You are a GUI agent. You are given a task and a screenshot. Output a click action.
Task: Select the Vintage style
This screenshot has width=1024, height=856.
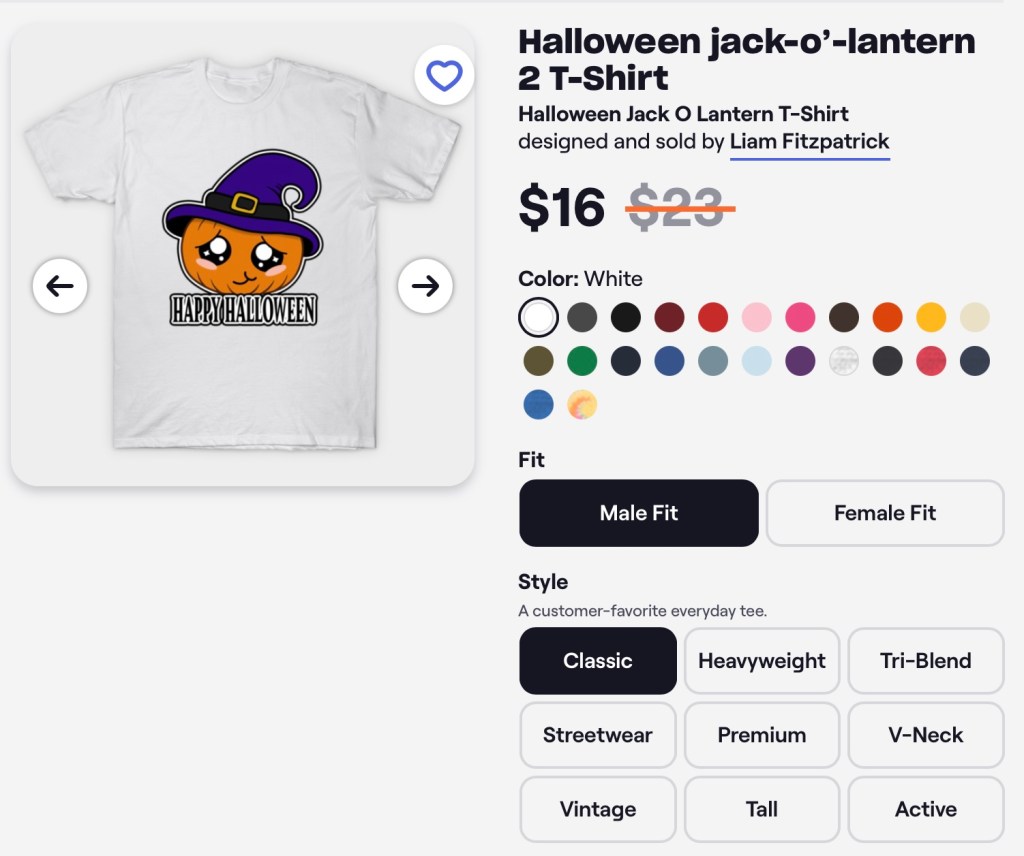click(597, 809)
